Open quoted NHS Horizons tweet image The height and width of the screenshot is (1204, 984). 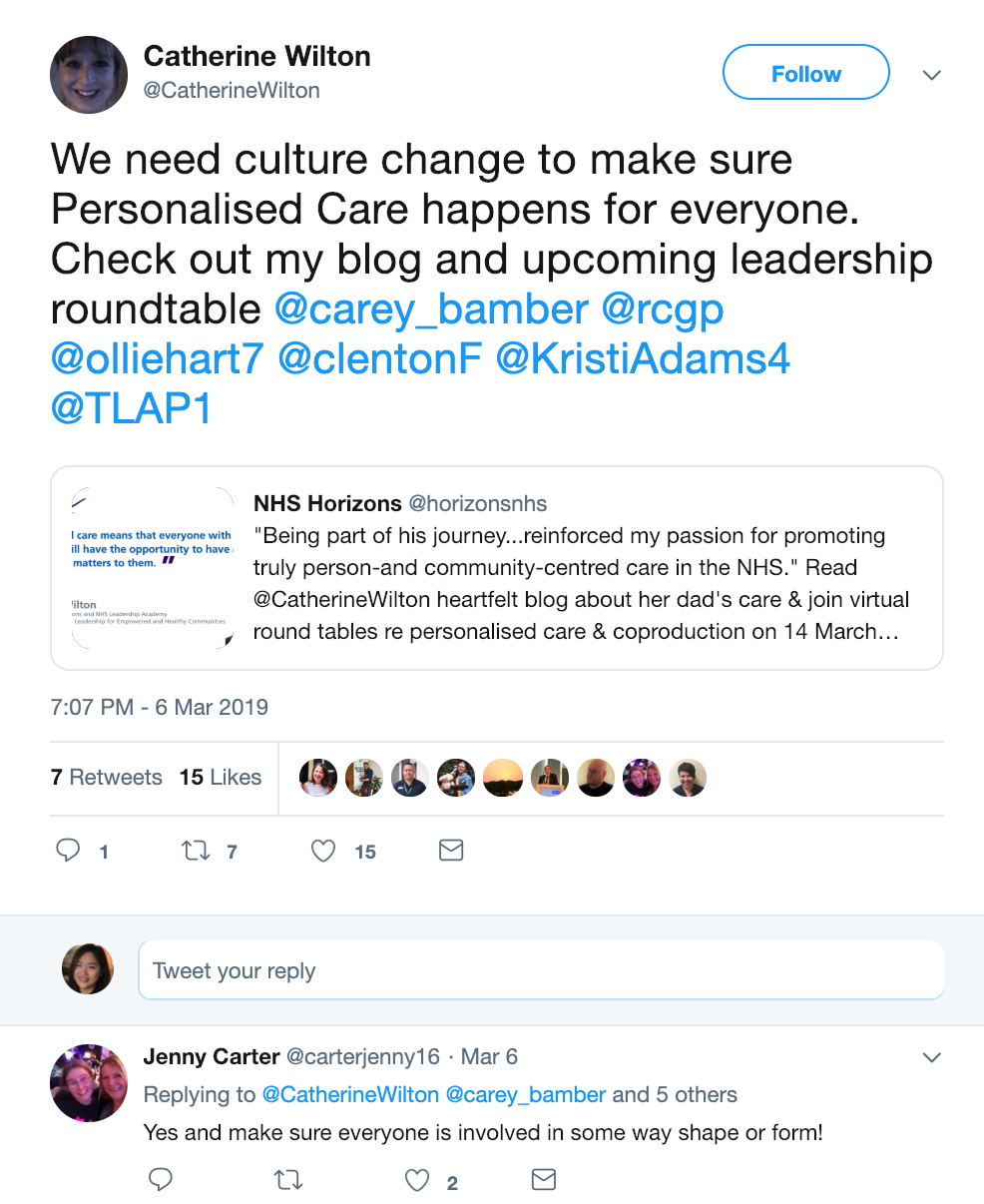153,568
